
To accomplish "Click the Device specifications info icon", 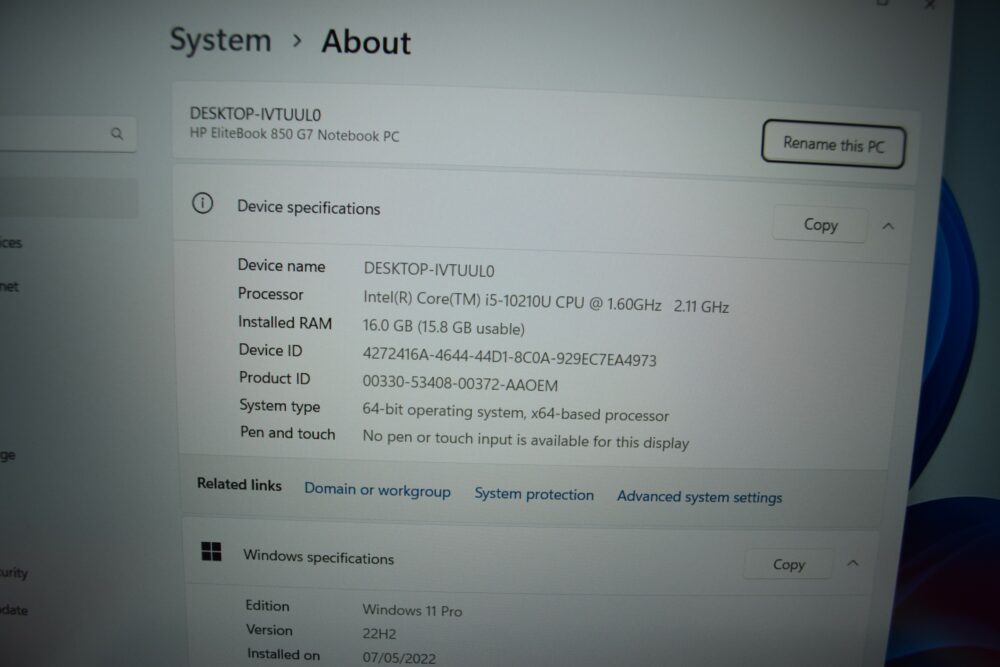I will point(203,203).
